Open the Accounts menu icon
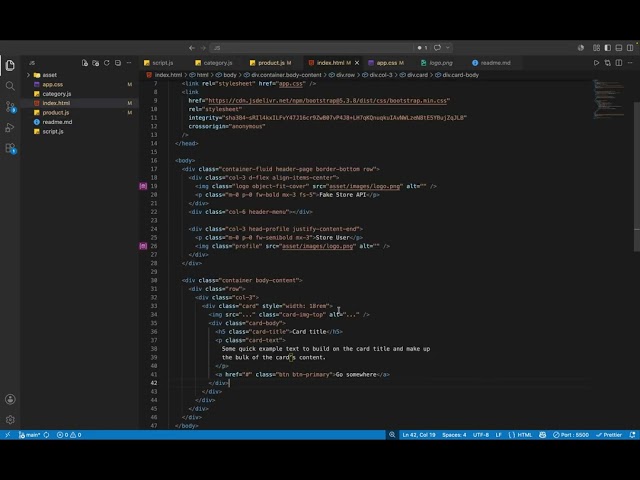This screenshot has width=640, height=480. 10,399
